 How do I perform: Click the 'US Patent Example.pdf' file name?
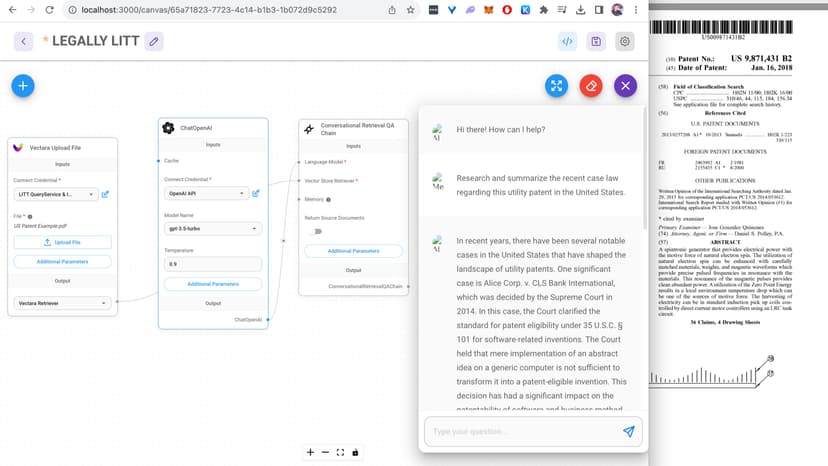40,226
